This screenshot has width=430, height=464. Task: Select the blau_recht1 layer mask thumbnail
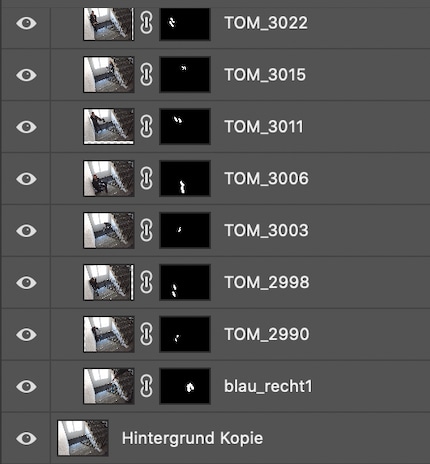click(x=185, y=386)
